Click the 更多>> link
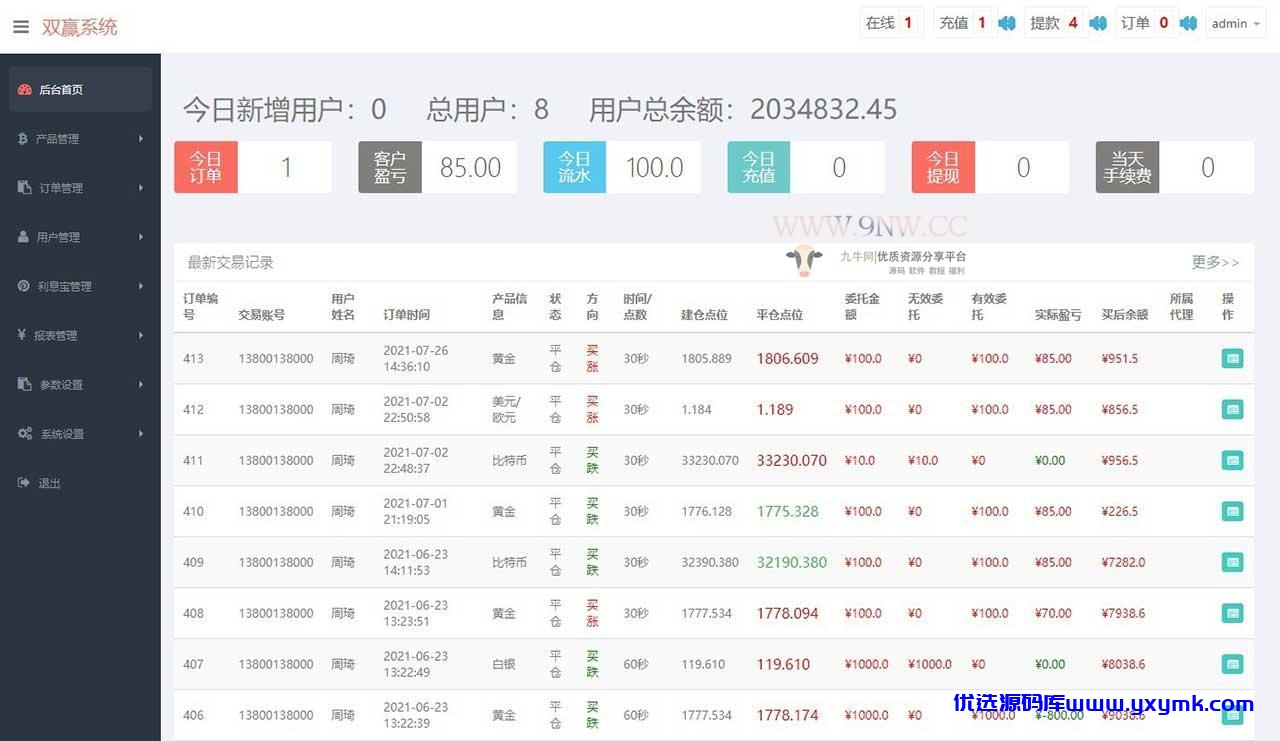The width and height of the screenshot is (1280, 741). tap(1215, 262)
